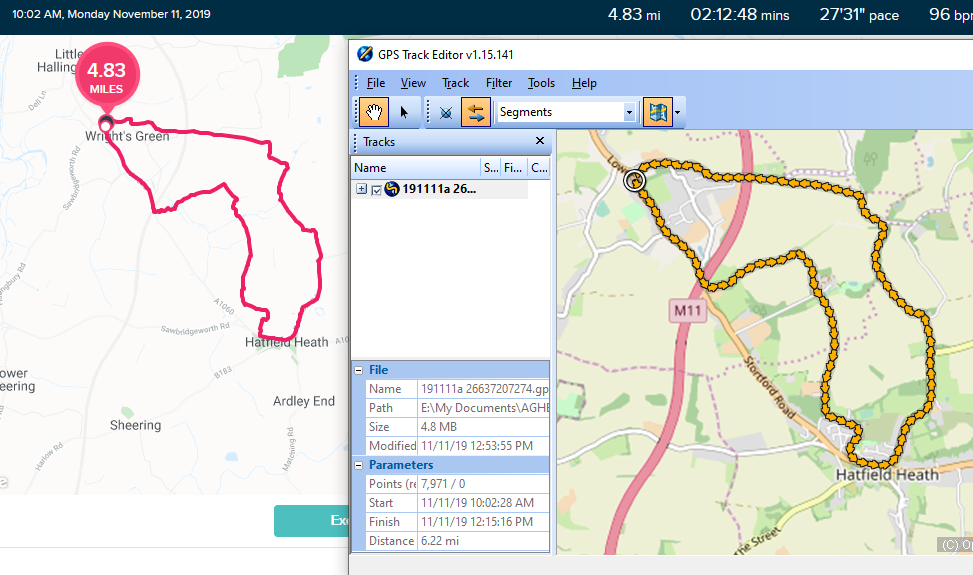Click the remove points toolbar icon
Image resolution: width=973 pixels, height=575 pixels.
[446, 112]
